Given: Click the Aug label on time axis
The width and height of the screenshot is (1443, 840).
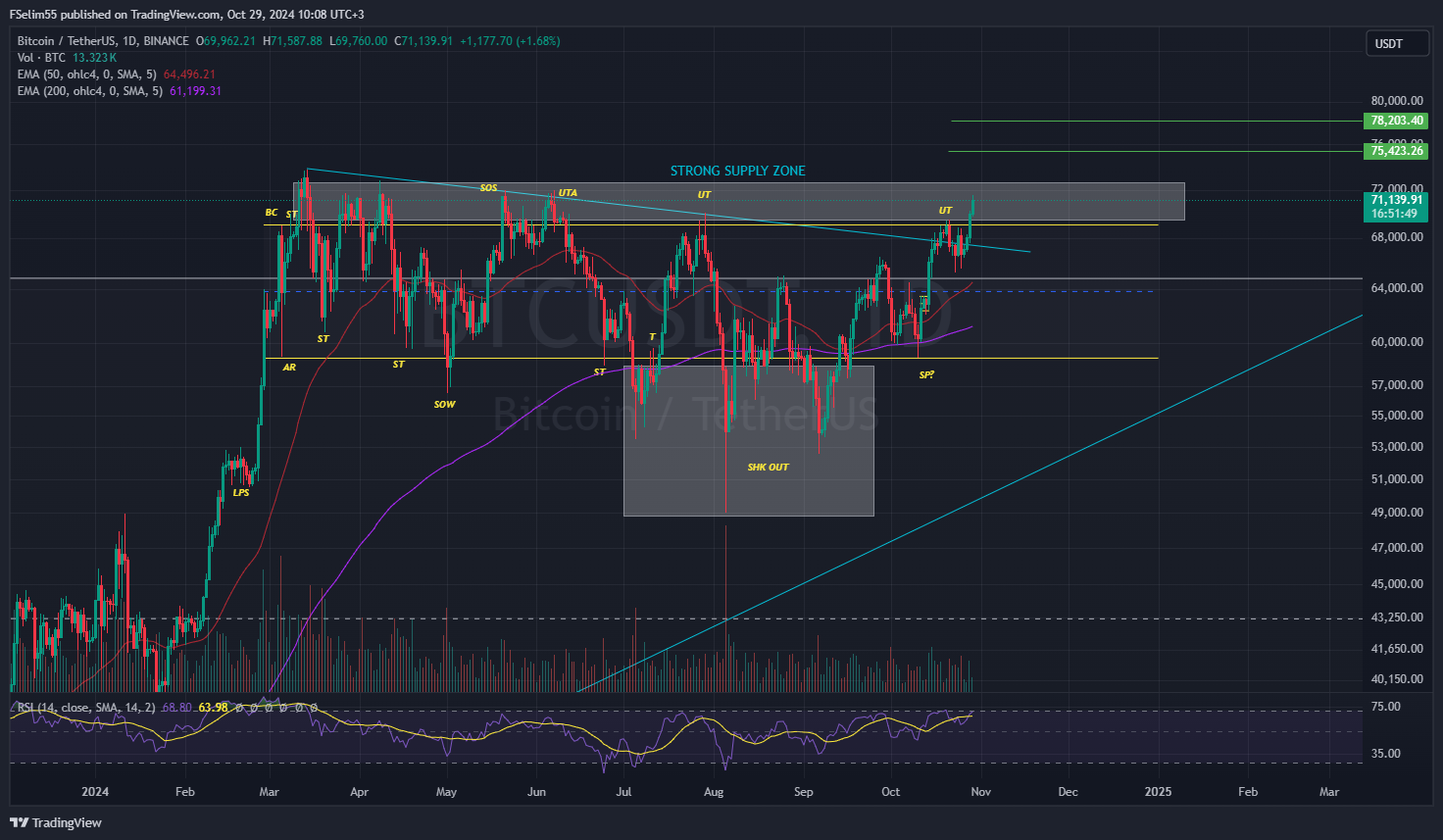Looking at the screenshot, I should [x=714, y=792].
